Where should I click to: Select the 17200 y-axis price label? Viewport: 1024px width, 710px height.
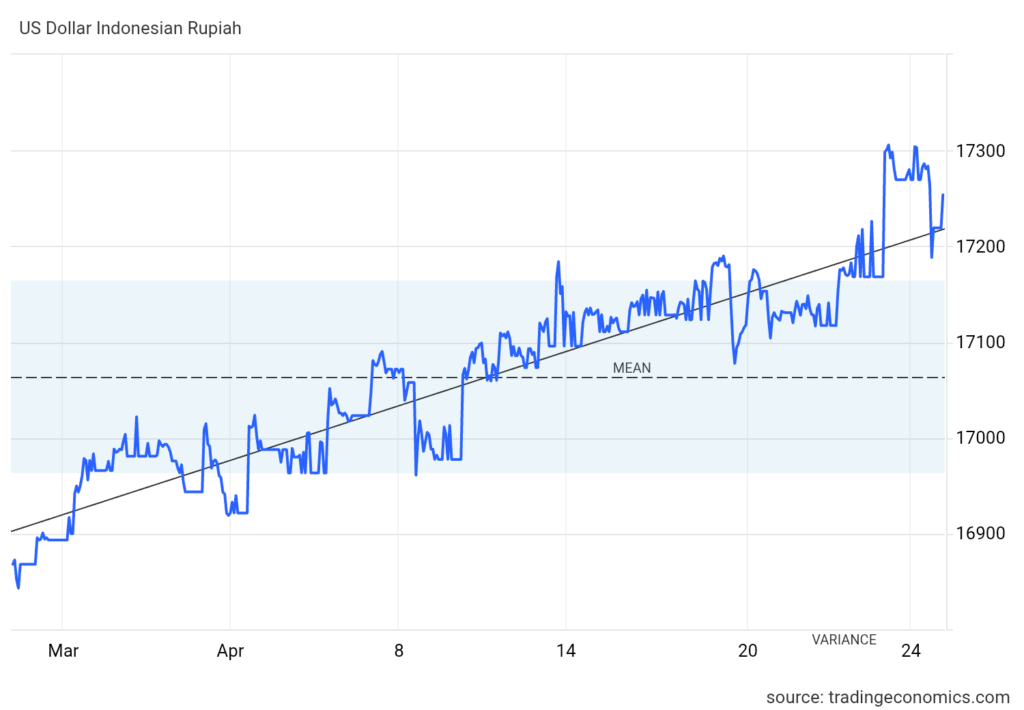tap(979, 247)
